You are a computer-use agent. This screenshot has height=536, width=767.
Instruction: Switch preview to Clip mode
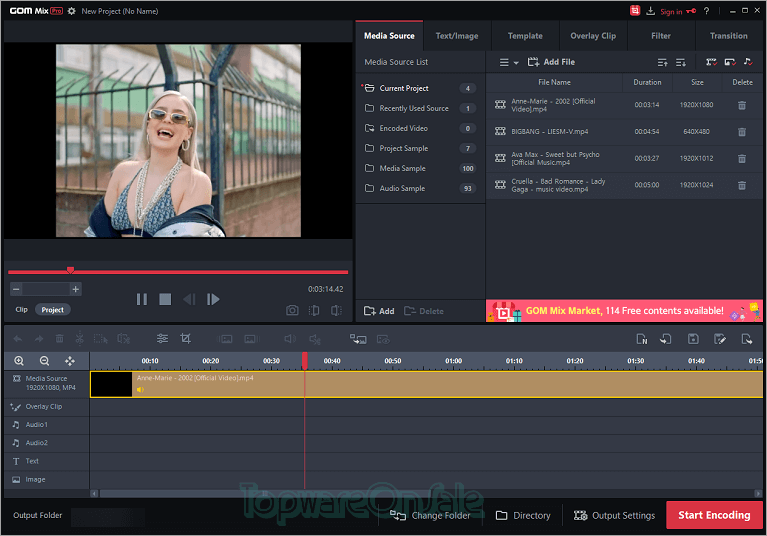21,310
